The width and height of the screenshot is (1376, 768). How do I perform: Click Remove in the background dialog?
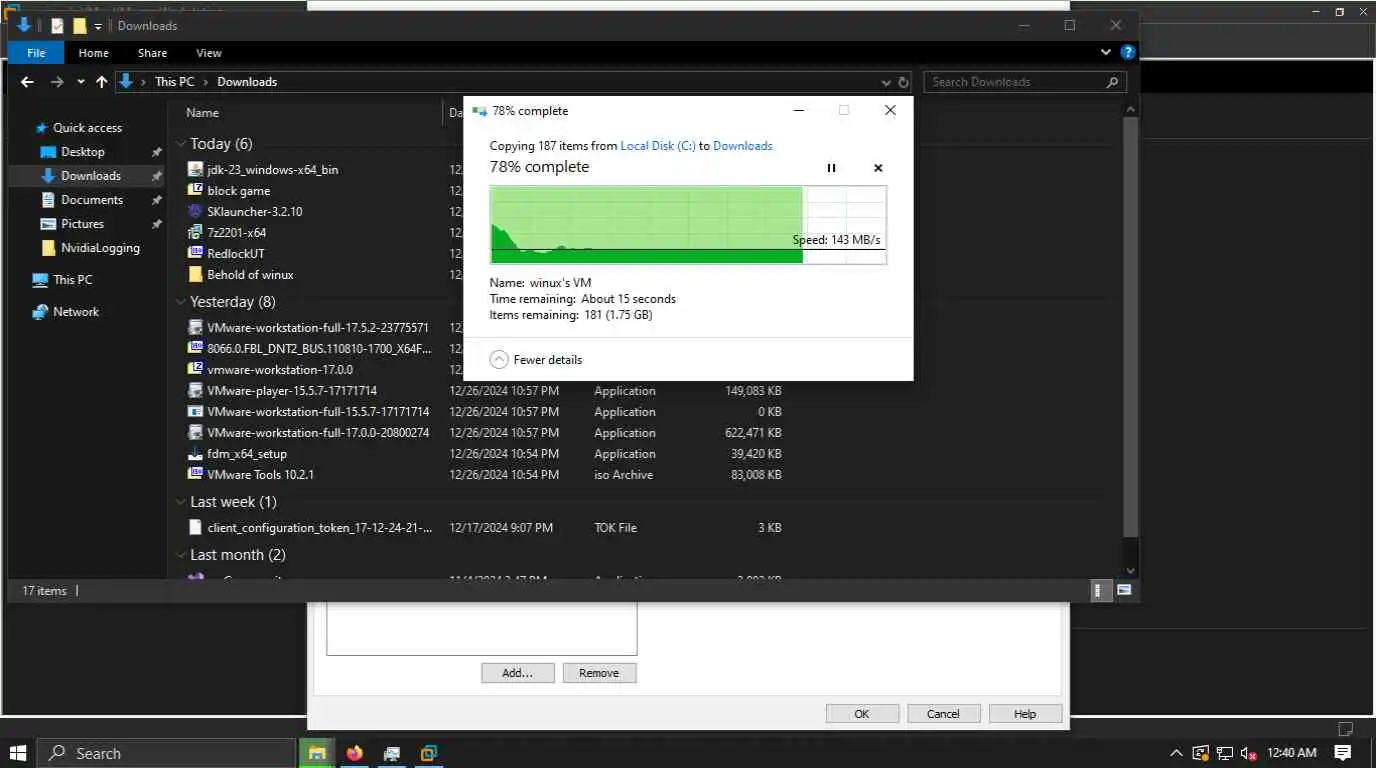pos(599,673)
